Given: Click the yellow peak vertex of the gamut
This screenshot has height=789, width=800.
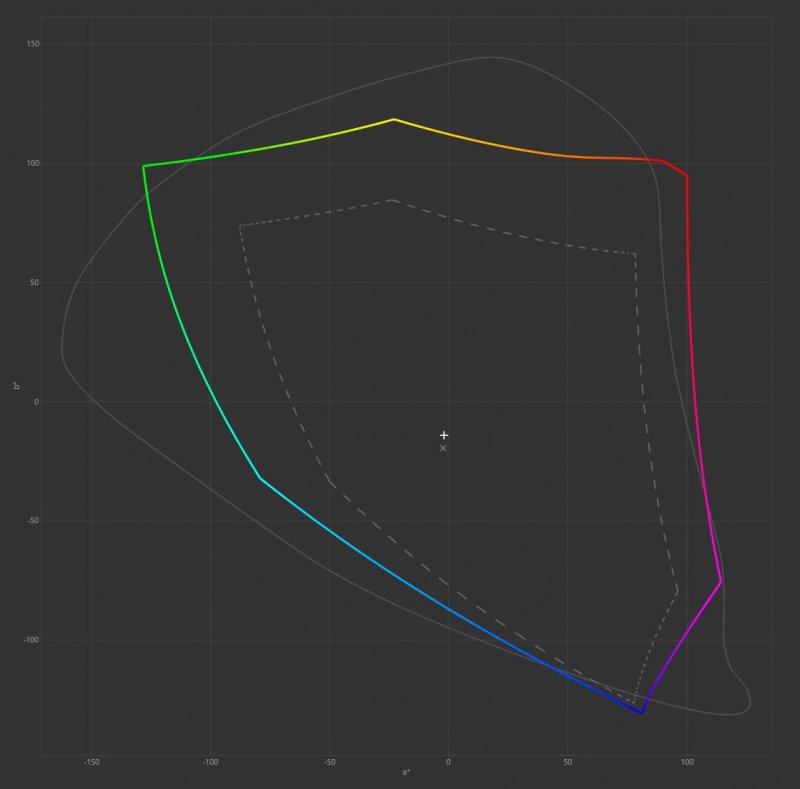Looking at the screenshot, I should [x=393, y=119].
